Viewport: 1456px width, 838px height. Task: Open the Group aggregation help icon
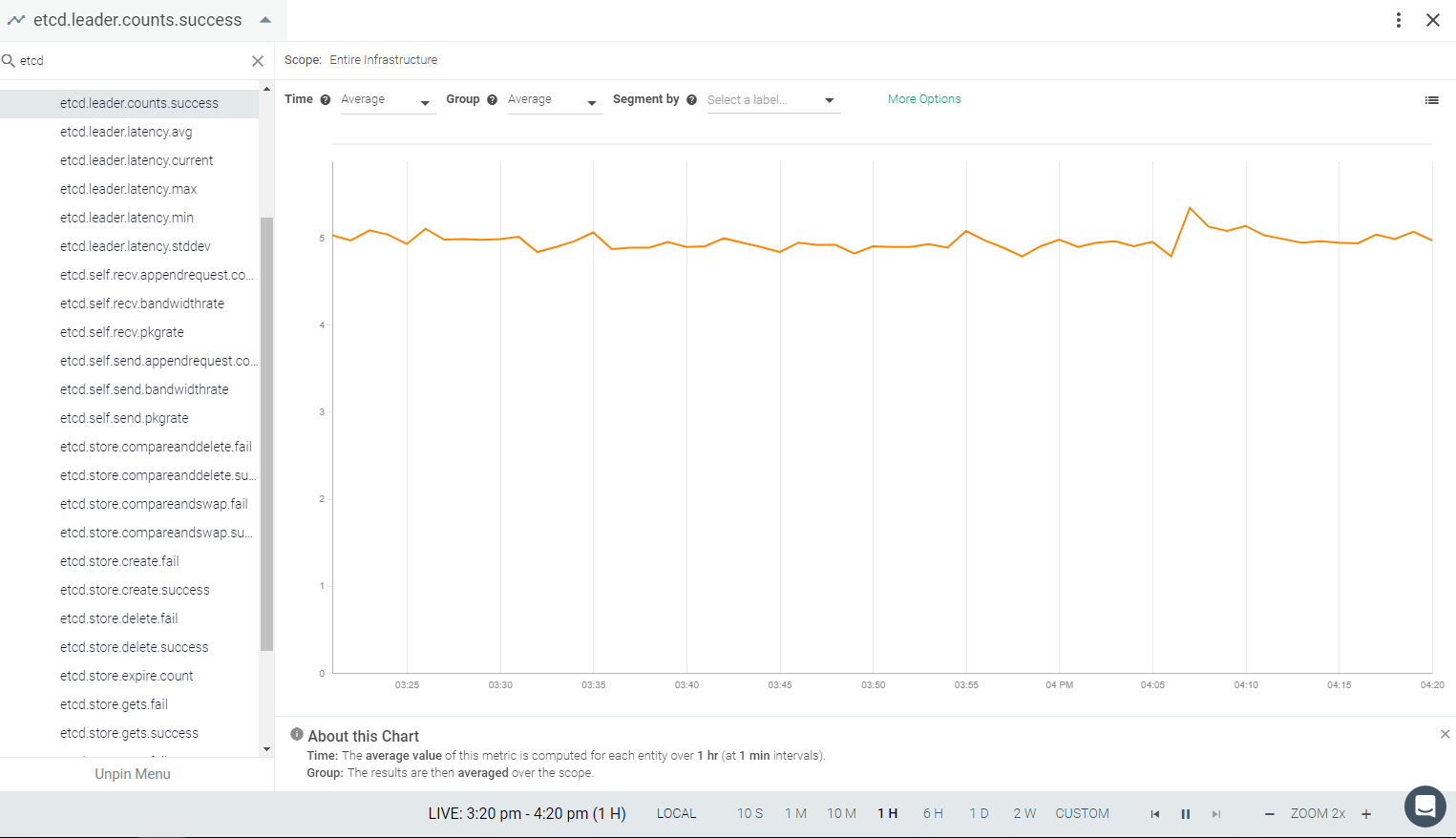(493, 99)
